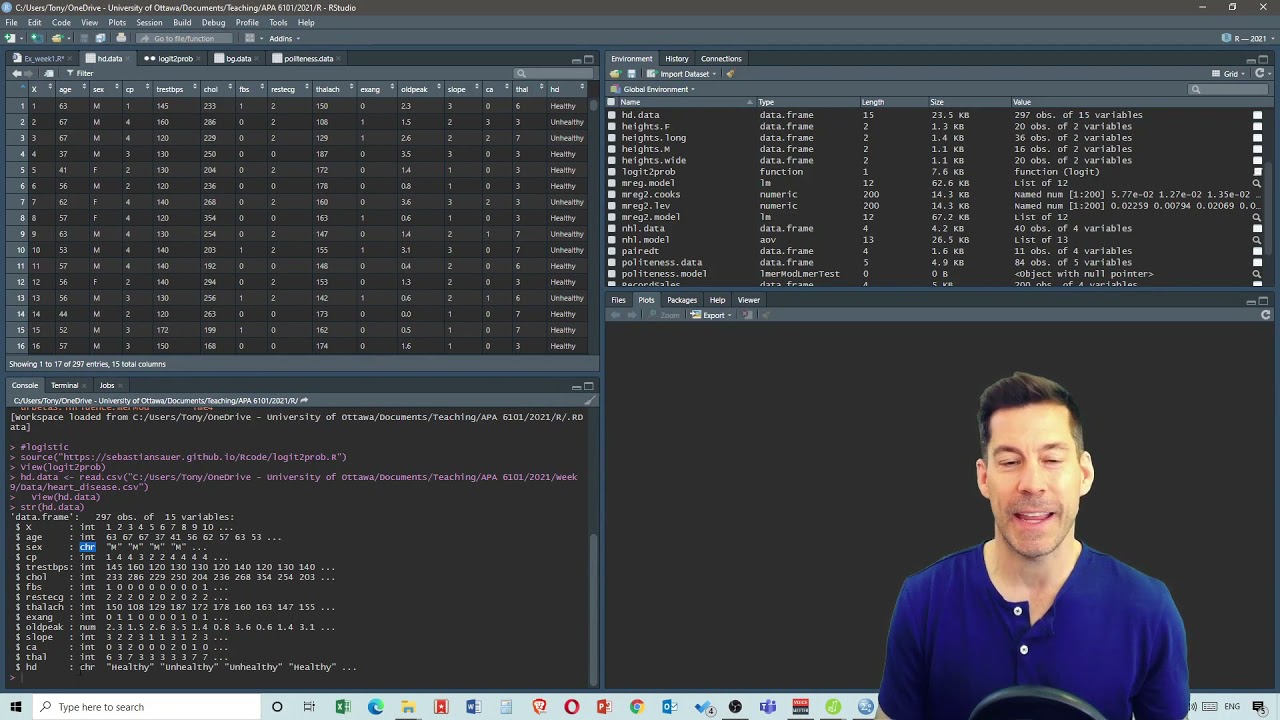
Task: Open Word from the taskbar
Action: point(473,707)
